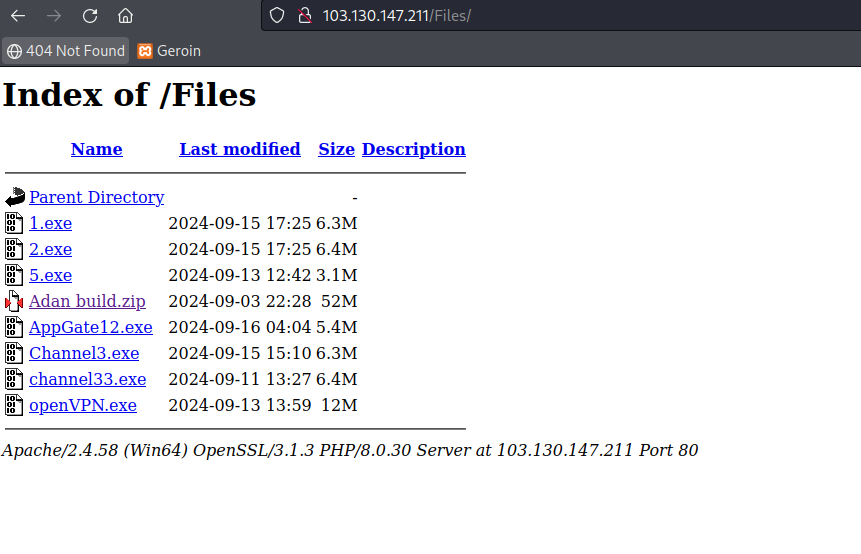Download 1.exe file link
This screenshot has width=861, height=554.
(x=51, y=223)
